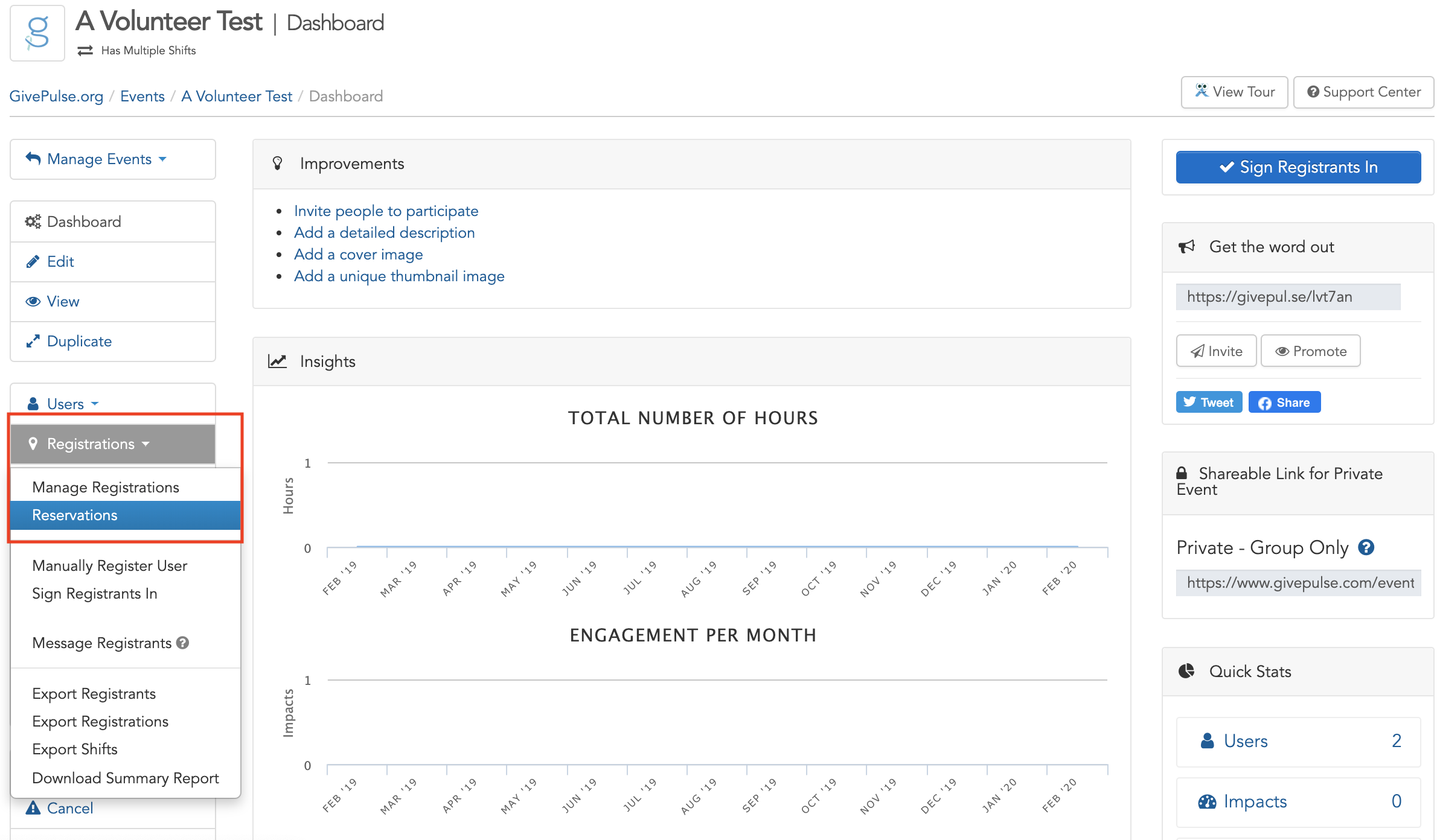Click the Facebook logo icon on Share
Viewport: 1437px width, 840px height.
[1265, 403]
